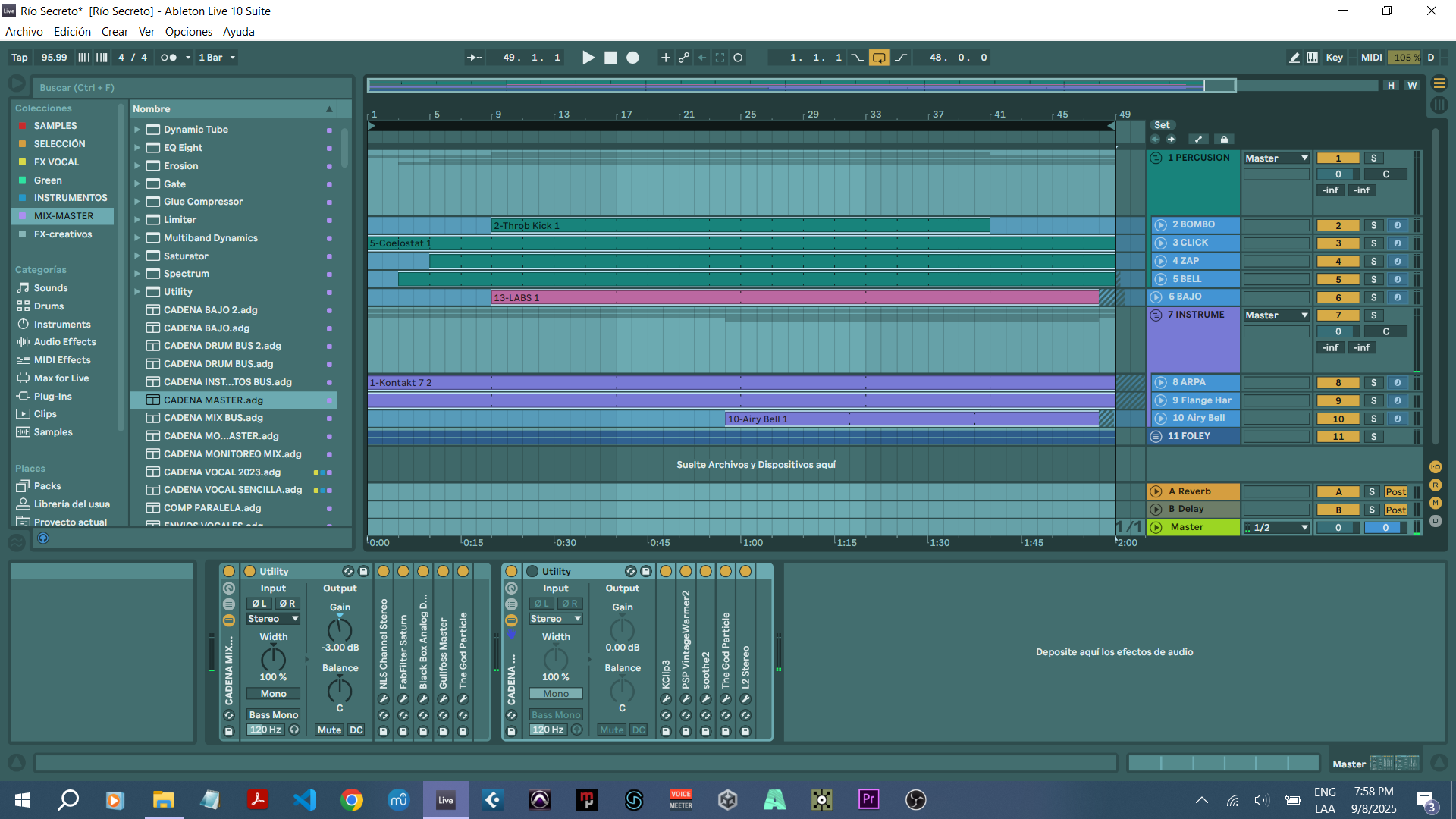Activate the Draw Mode pencil icon
The height and width of the screenshot is (819, 1456).
tap(1294, 58)
